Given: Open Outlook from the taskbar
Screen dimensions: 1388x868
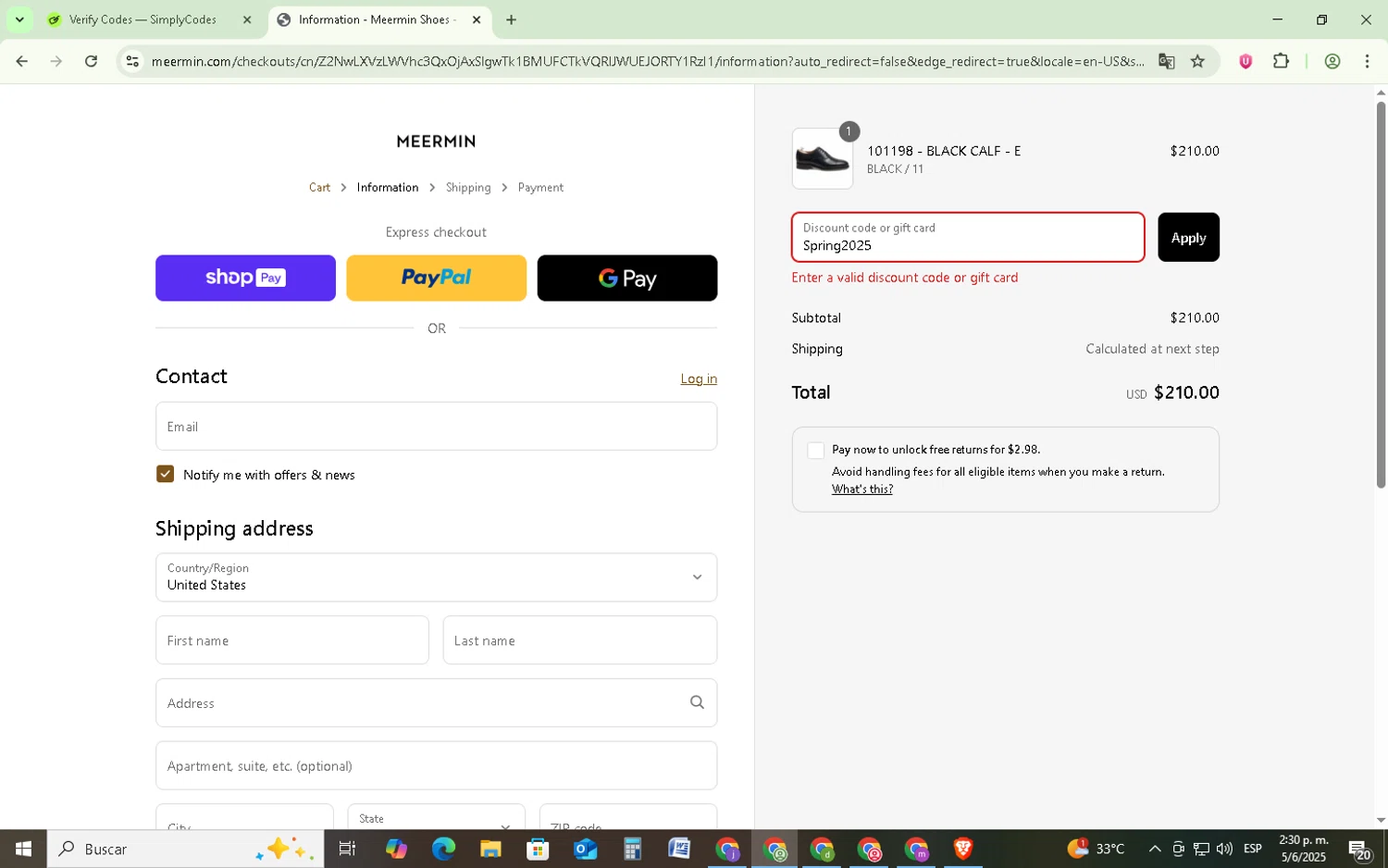Looking at the screenshot, I should coord(585,849).
